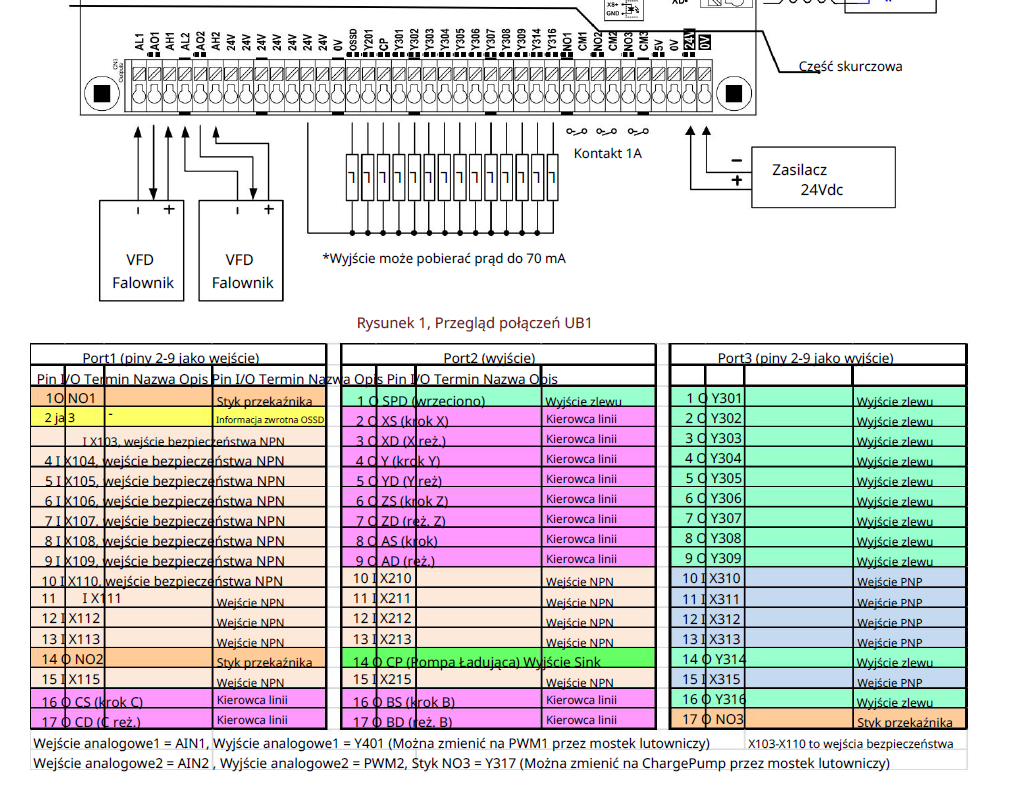Click "X212" in the Port2 table
This screenshot has width=1027, height=791.
point(396,618)
